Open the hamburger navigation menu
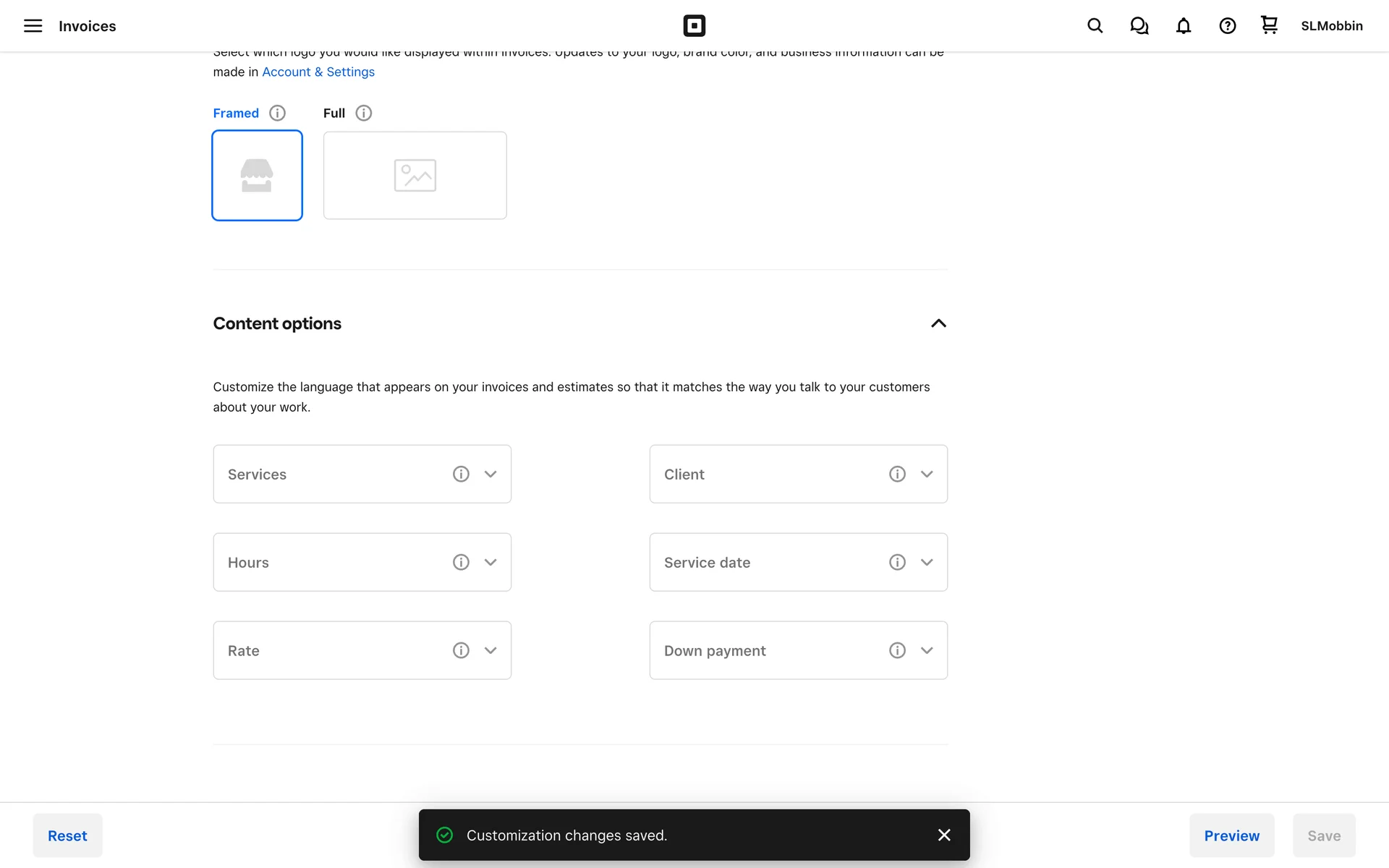Image resolution: width=1389 pixels, height=868 pixels. (x=33, y=26)
